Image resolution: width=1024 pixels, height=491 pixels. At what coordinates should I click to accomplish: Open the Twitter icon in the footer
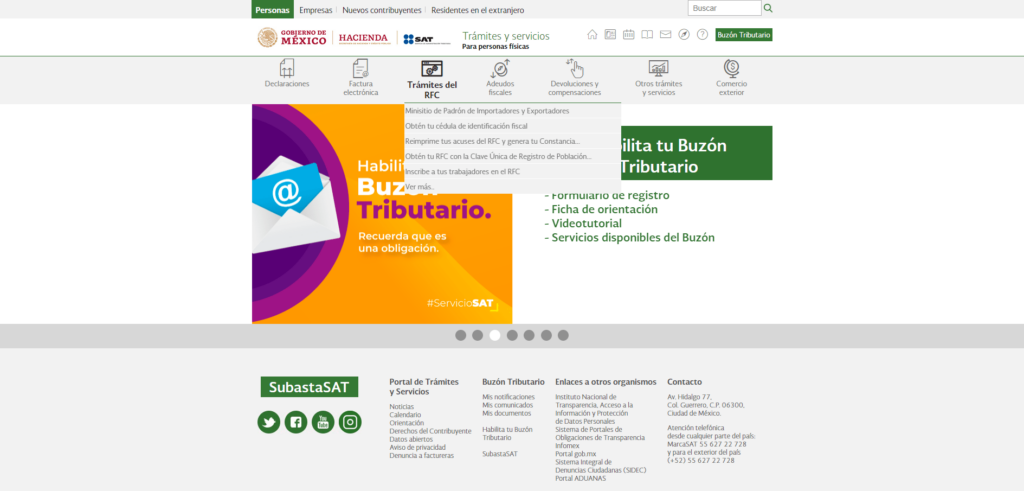coord(268,422)
